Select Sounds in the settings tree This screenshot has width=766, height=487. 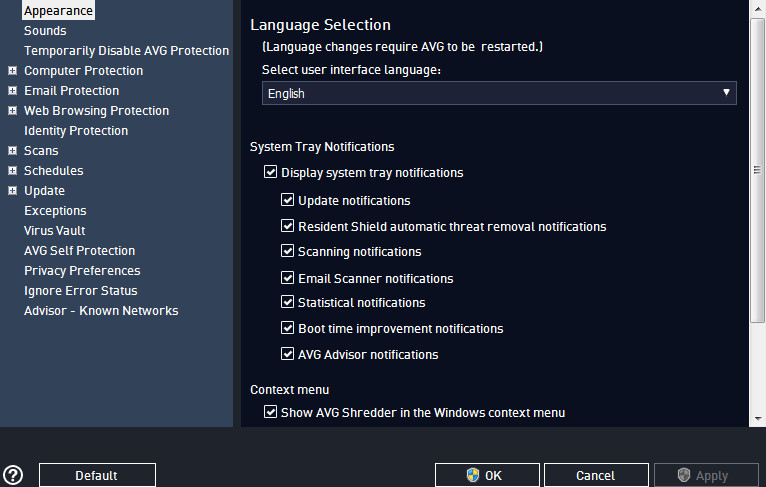coord(45,30)
